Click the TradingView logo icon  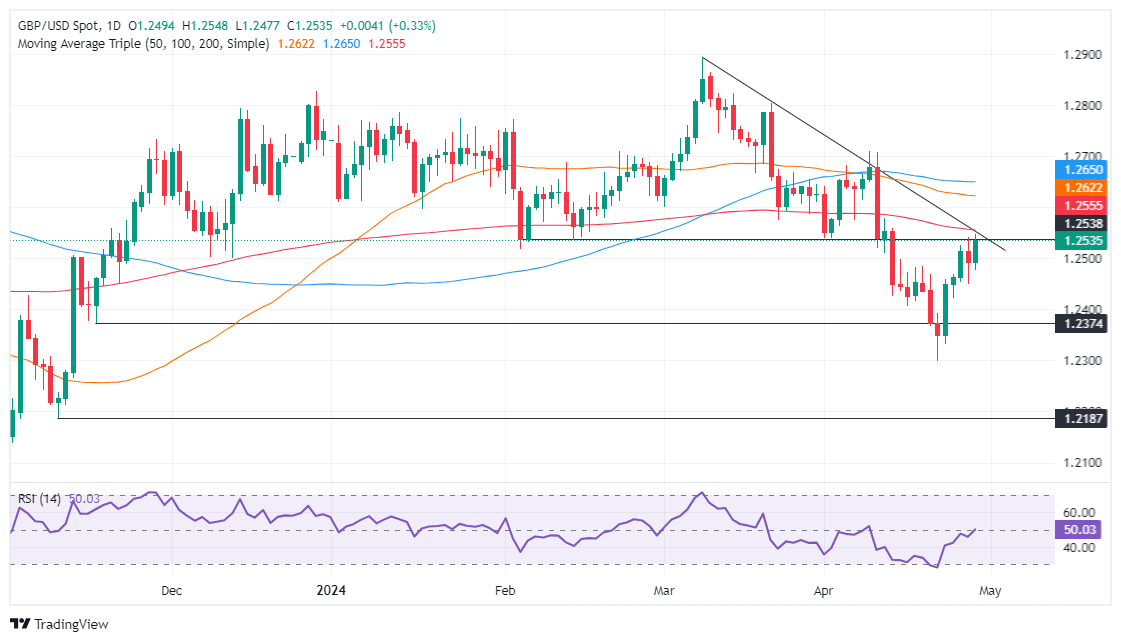pyautogui.click(x=20, y=624)
